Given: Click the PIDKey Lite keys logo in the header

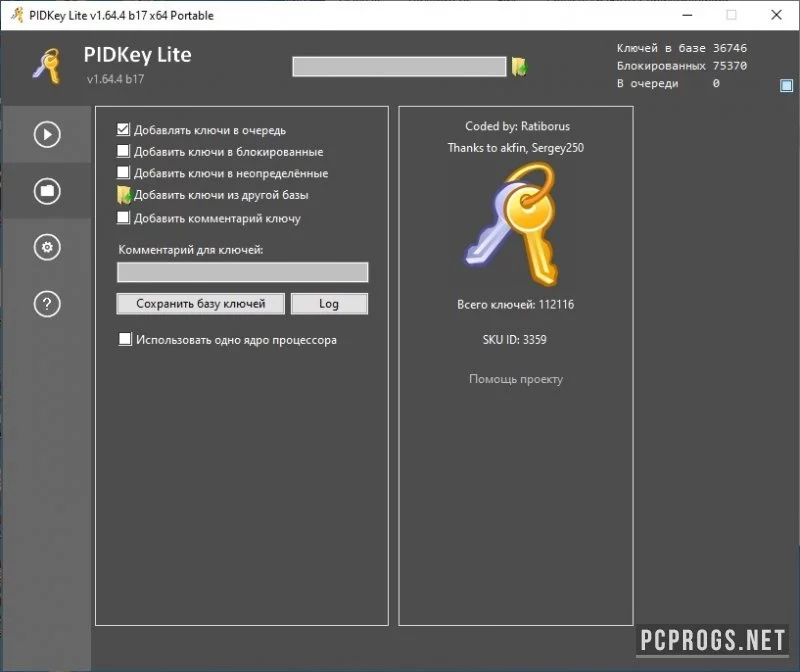Looking at the screenshot, I should click(x=47, y=66).
